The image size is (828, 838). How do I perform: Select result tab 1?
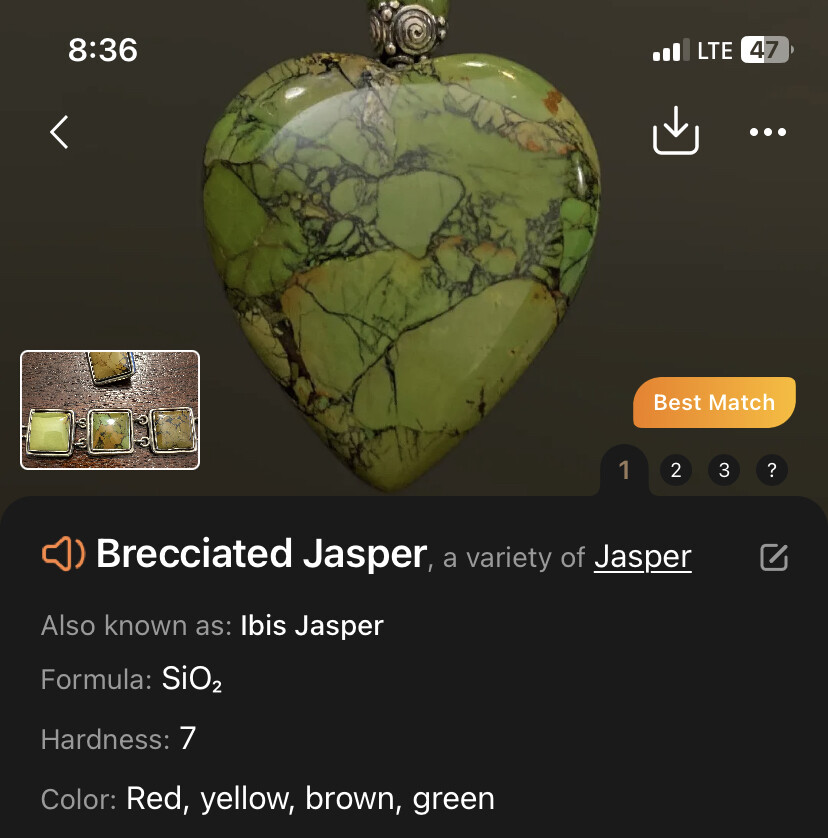click(x=624, y=470)
